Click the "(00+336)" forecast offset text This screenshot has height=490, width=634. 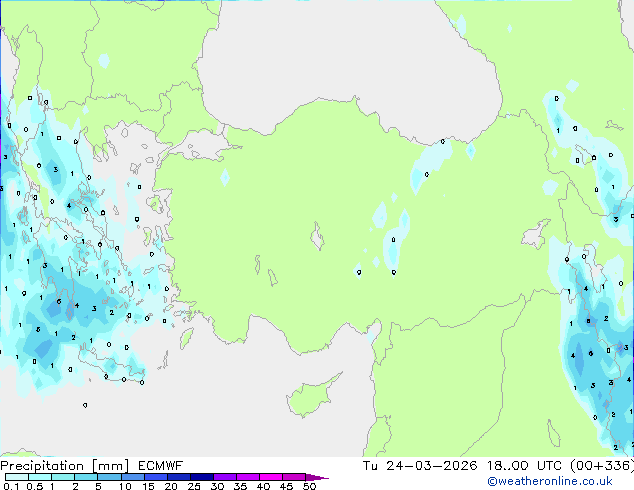click(602, 466)
